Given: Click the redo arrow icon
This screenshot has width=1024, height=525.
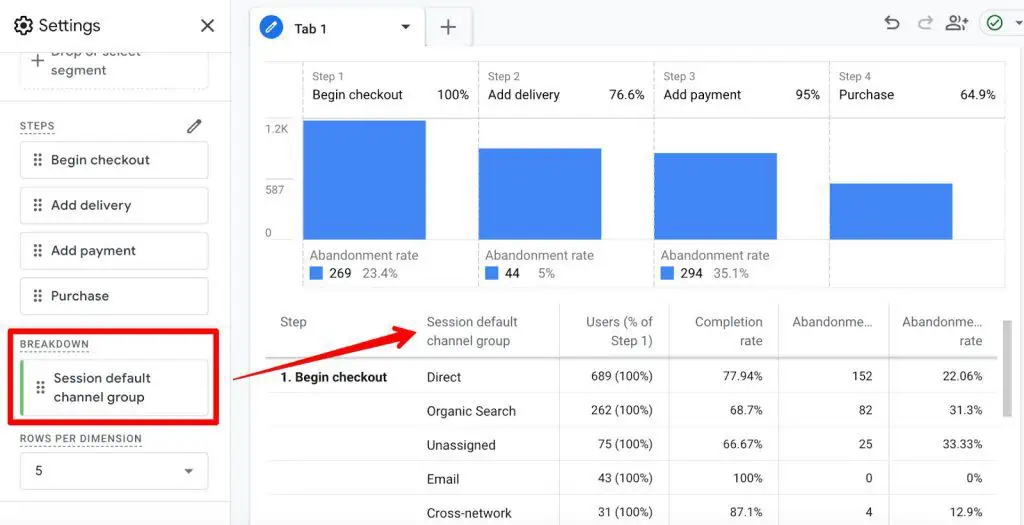Looking at the screenshot, I should click(925, 23).
